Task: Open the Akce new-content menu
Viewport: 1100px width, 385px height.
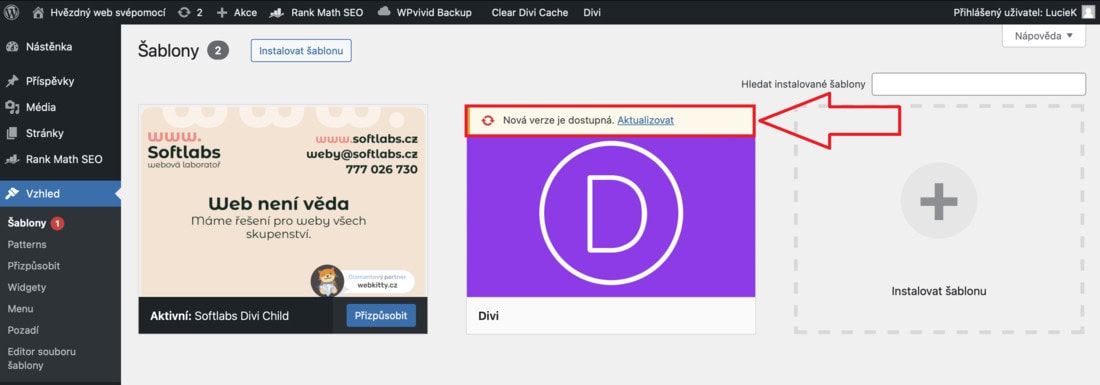Action: [236, 13]
